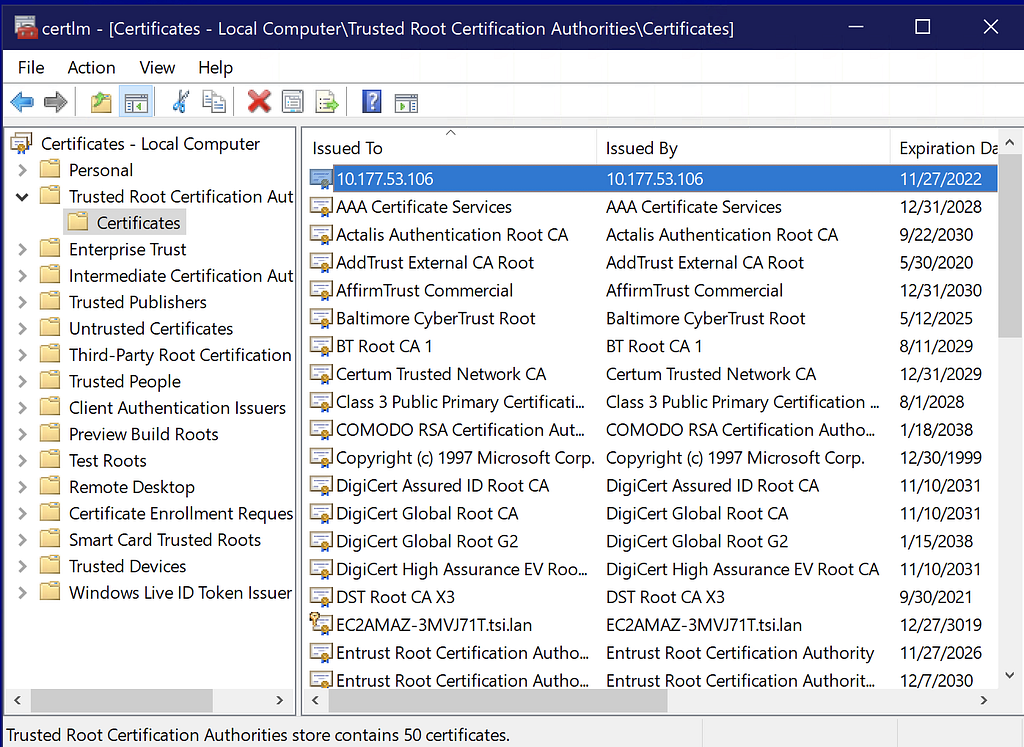Click the red X Delete icon
The image size is (1024, 747).
click(259, 102)
